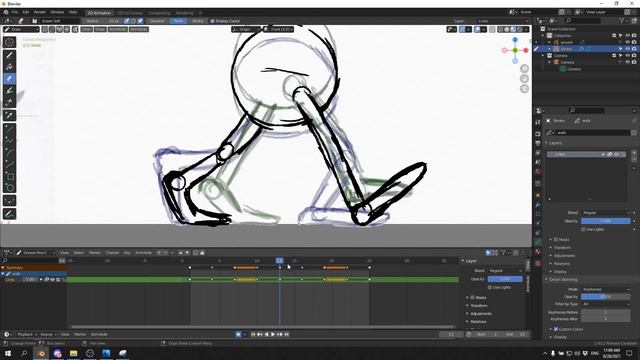The height and width of the screenshot is (360, 640).
Task: Open the Draw mode dropdown
Action: tap(21, 29)
